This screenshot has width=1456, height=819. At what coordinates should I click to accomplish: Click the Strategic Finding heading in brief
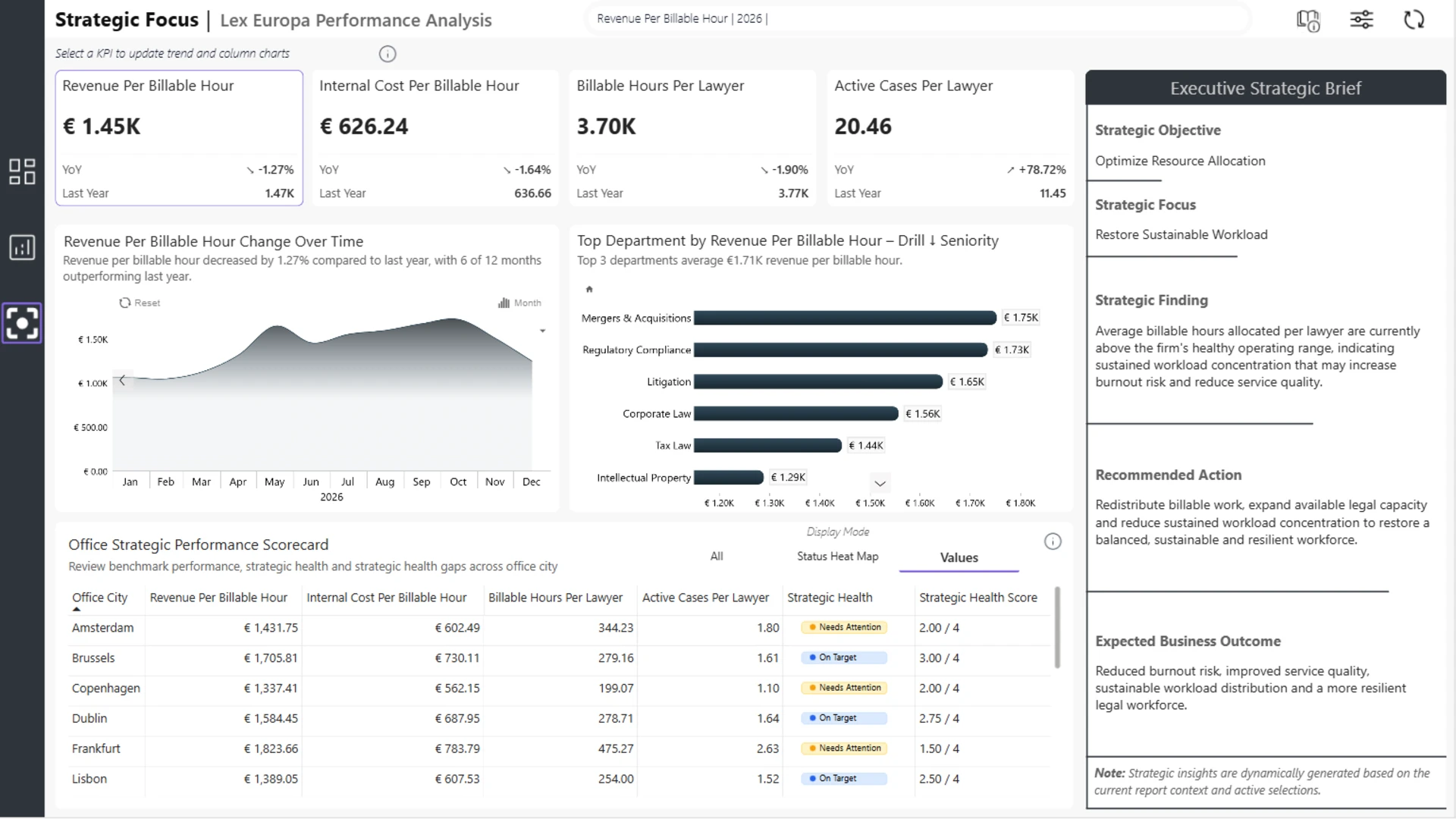pos(1151,300)
